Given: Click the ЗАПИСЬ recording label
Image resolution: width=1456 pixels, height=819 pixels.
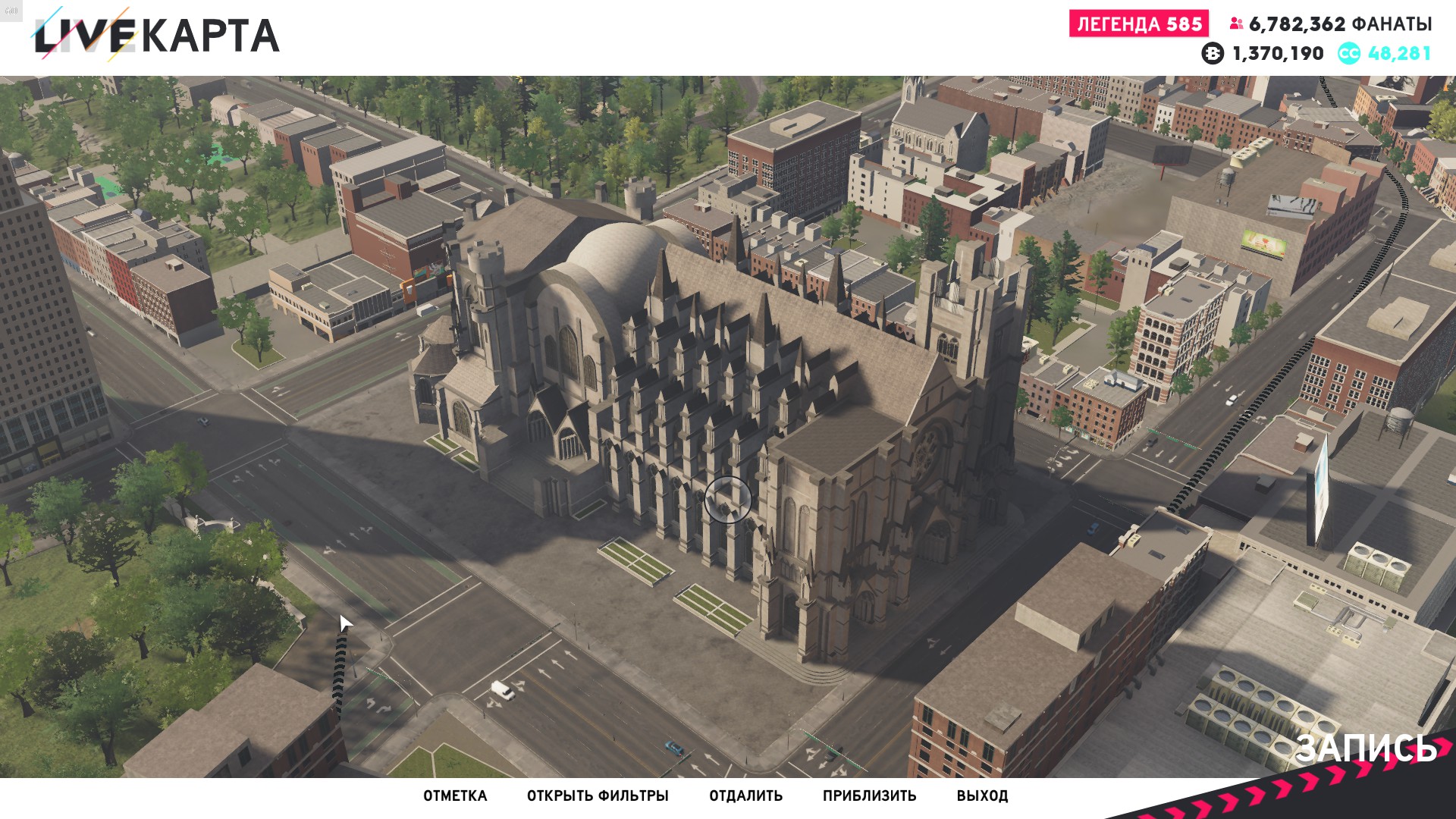Looking at the screenshot, I should tap(1365, 748).
